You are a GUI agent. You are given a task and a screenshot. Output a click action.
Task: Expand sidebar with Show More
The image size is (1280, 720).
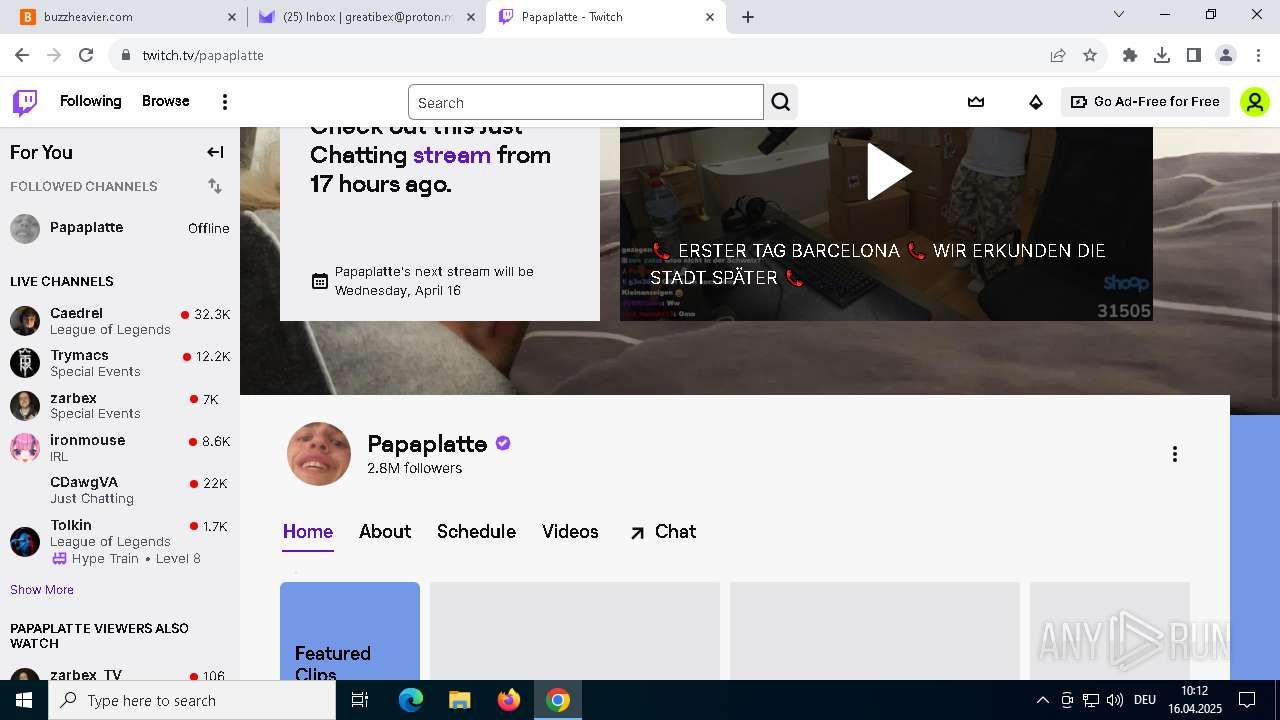tap(42, 590)
